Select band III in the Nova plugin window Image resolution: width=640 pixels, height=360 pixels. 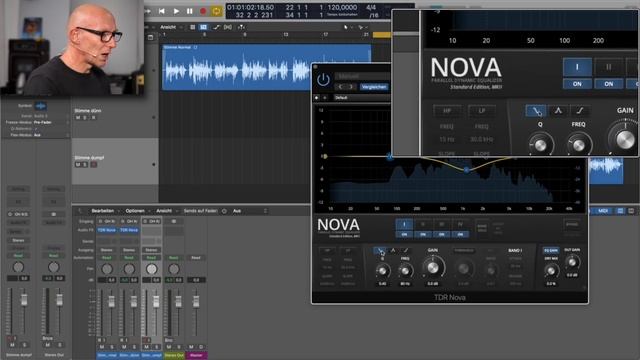[x=441, y=224]
